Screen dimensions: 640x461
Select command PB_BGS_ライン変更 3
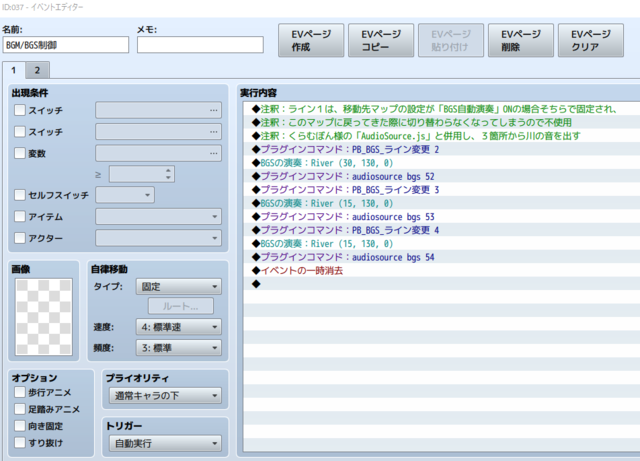(x=442, y=190)
